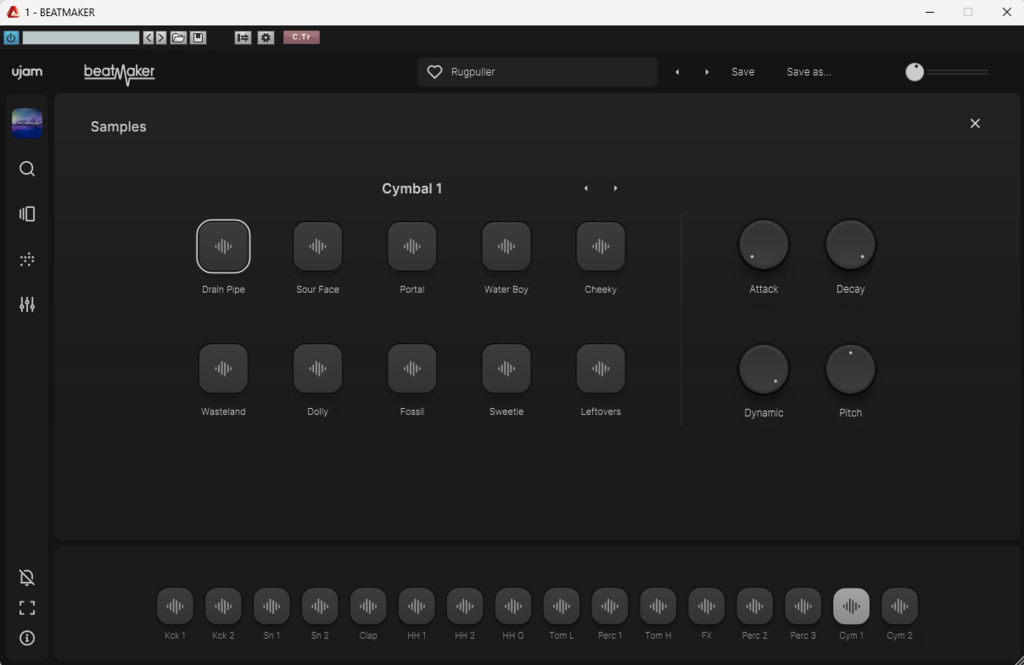The image size is (1024, 665).
Task: Select the Sweetie sample pad
Action: point(506,368)
